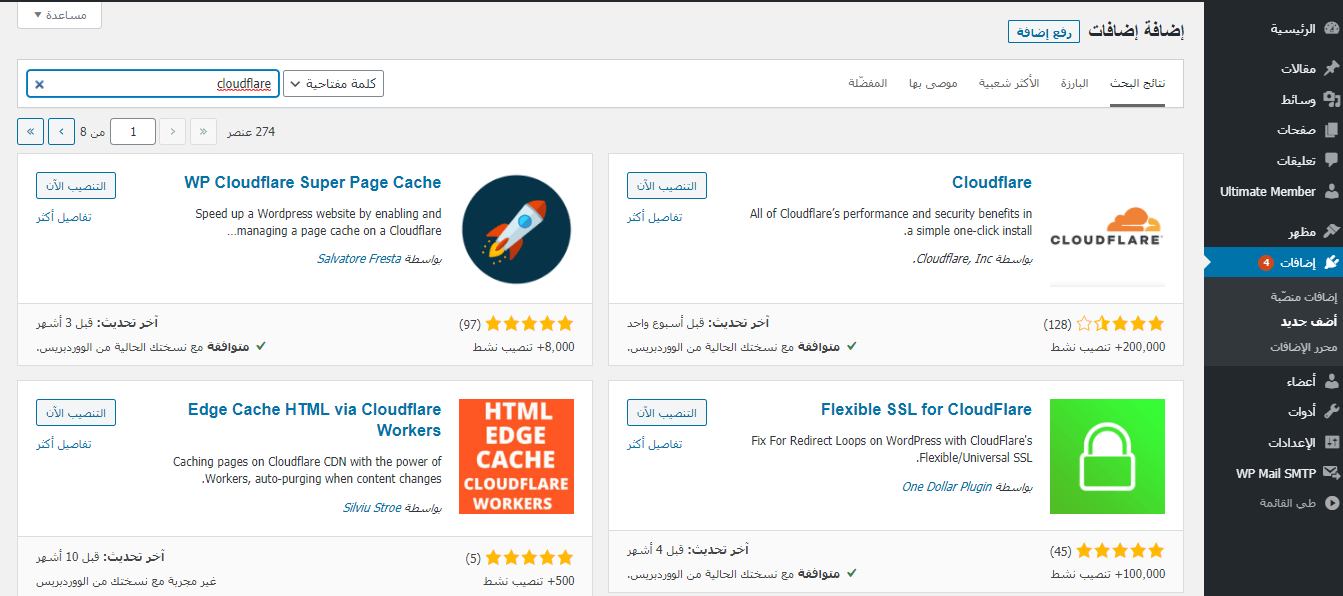Install Edge Cache HTML via Cloudflare Workers
Screen dimensions: 1343x596
[x=76, y=412]
